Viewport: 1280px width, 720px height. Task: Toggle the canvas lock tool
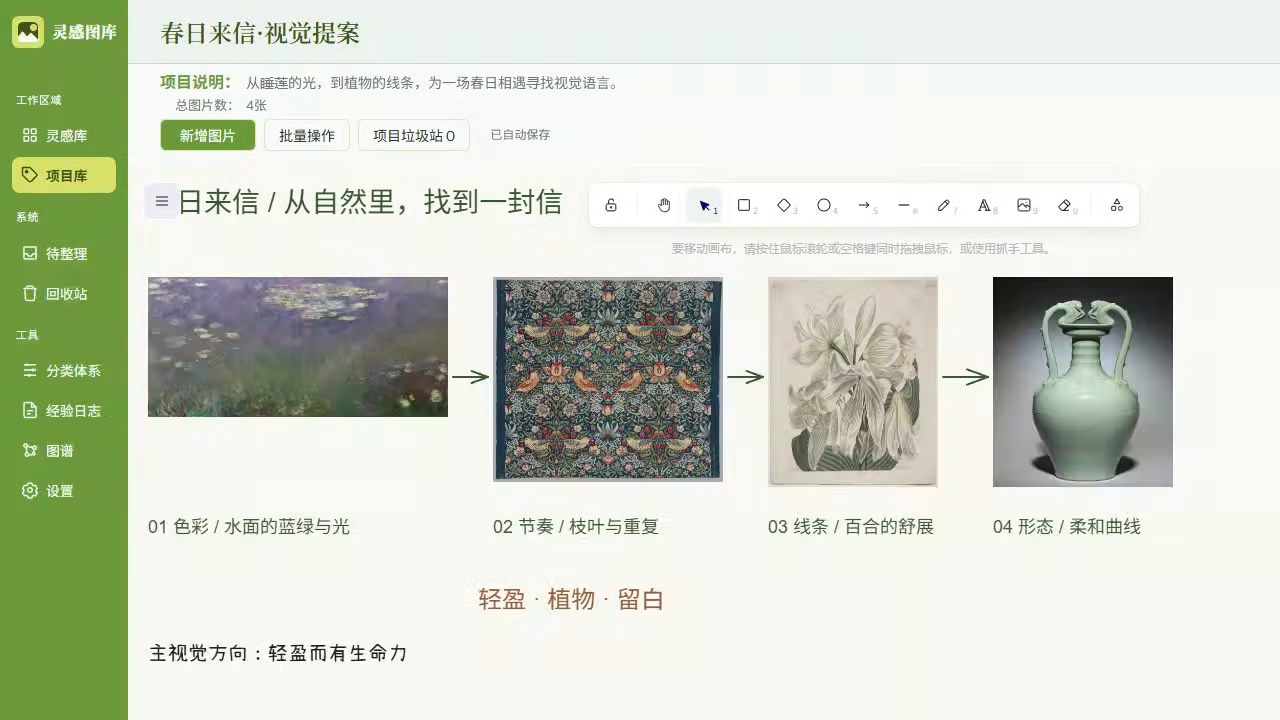pyautogui.click(x=611, y=205)
